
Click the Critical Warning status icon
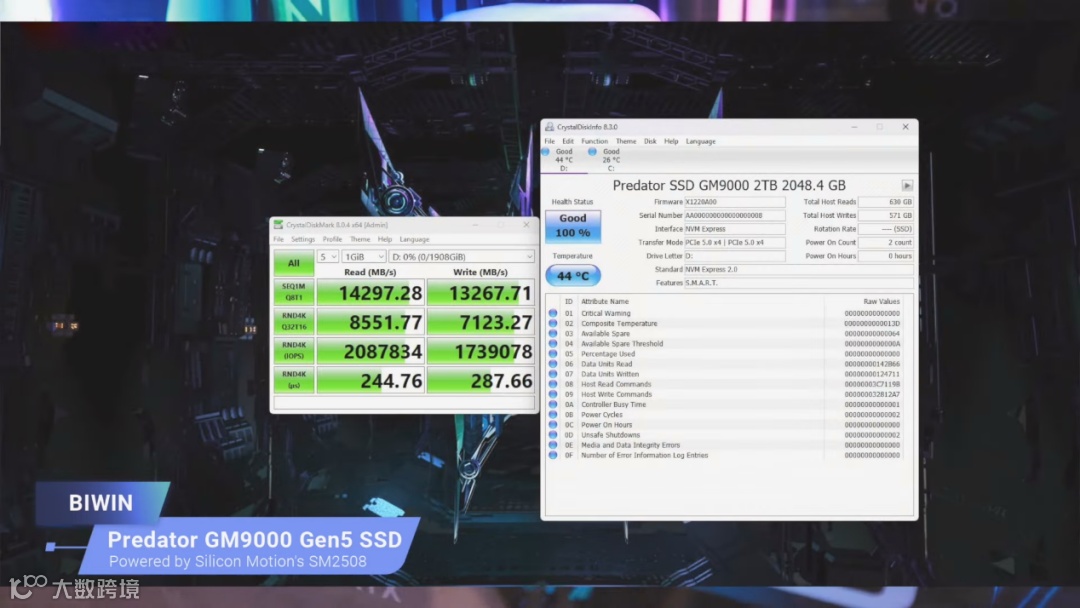(552, 313)
